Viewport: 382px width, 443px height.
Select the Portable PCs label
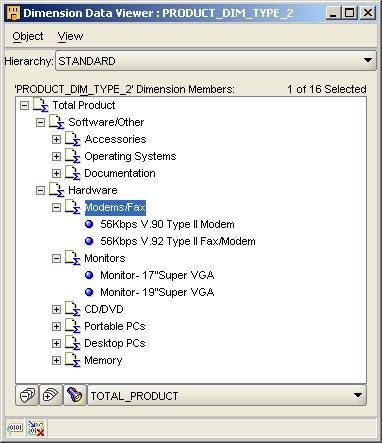pyautogui.click(x=115, y=326)
